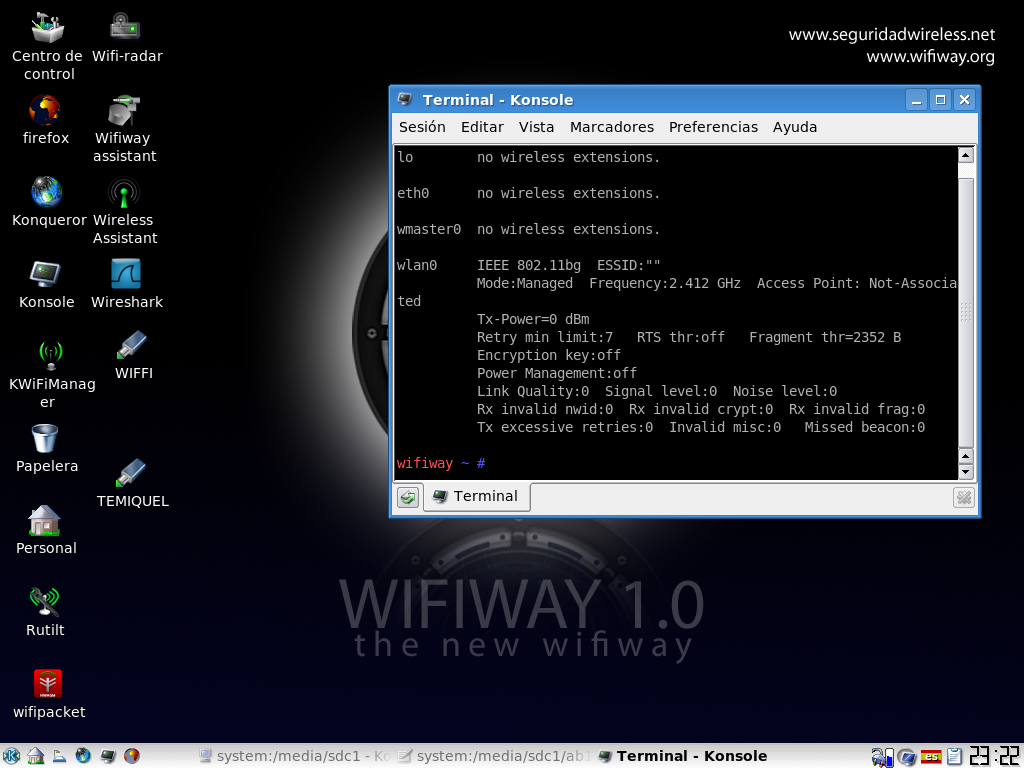The height and width of the screenshot is (768, 1024).
Task: Click the Link Quality:0 text
Action: point(532,391)
